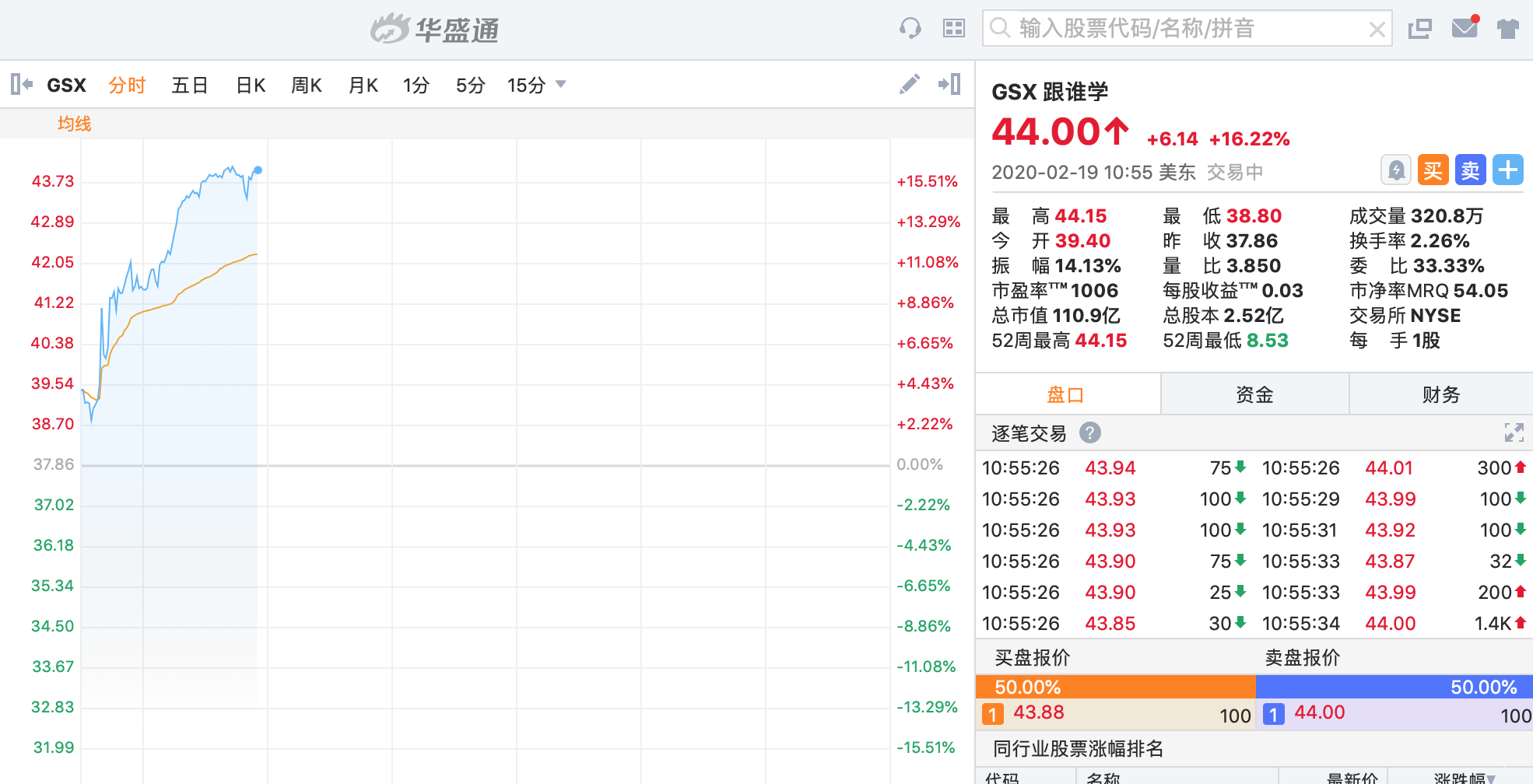Add GSX to watchlist with plus icon

(1507, 170)
